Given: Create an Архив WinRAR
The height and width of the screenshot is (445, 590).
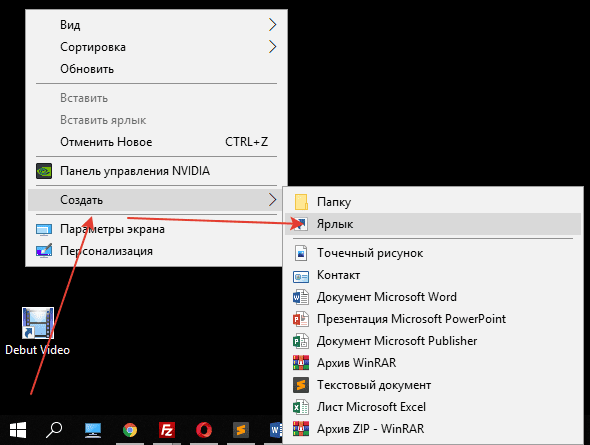Looking at the screenshot, I should pos(433,363).
